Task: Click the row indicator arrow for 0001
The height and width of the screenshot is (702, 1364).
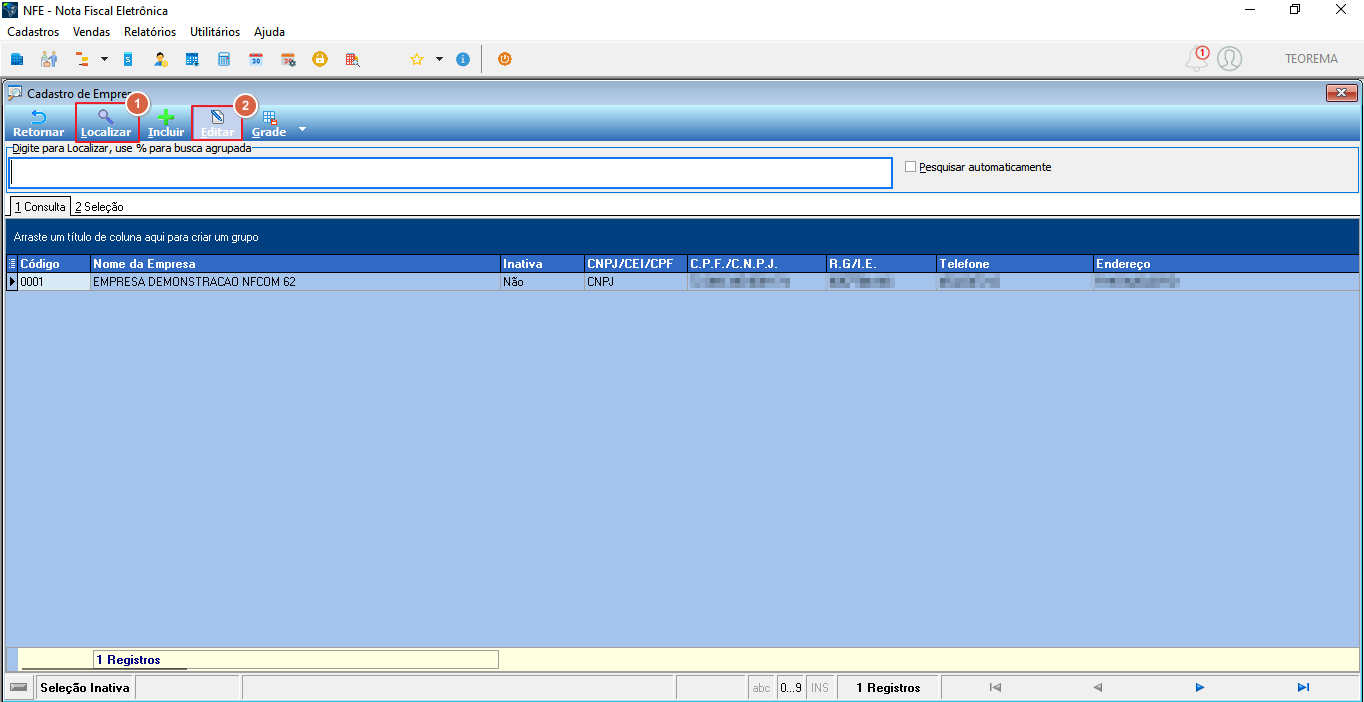Action: click(x=12, y=282)
